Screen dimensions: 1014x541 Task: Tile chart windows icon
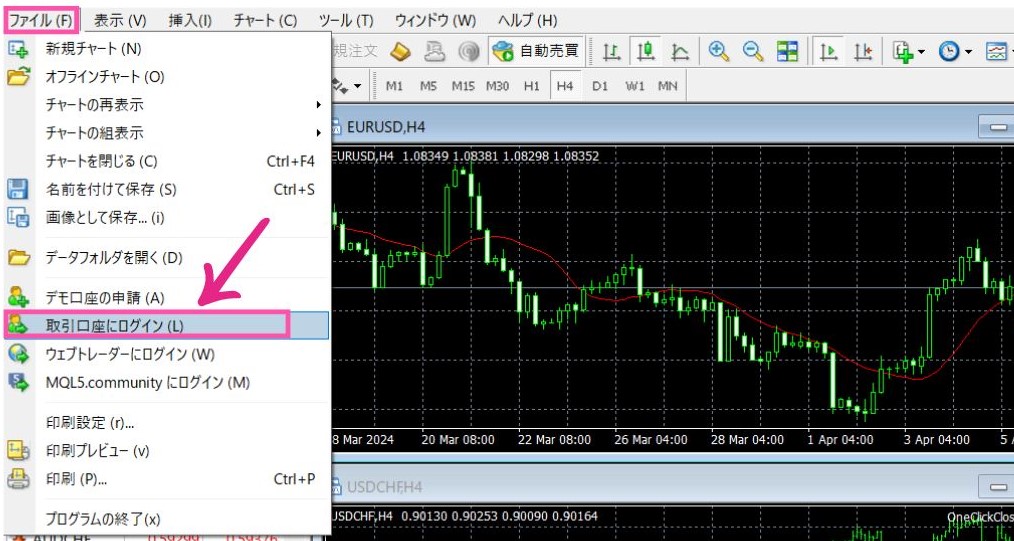click(x=787, y=50)
